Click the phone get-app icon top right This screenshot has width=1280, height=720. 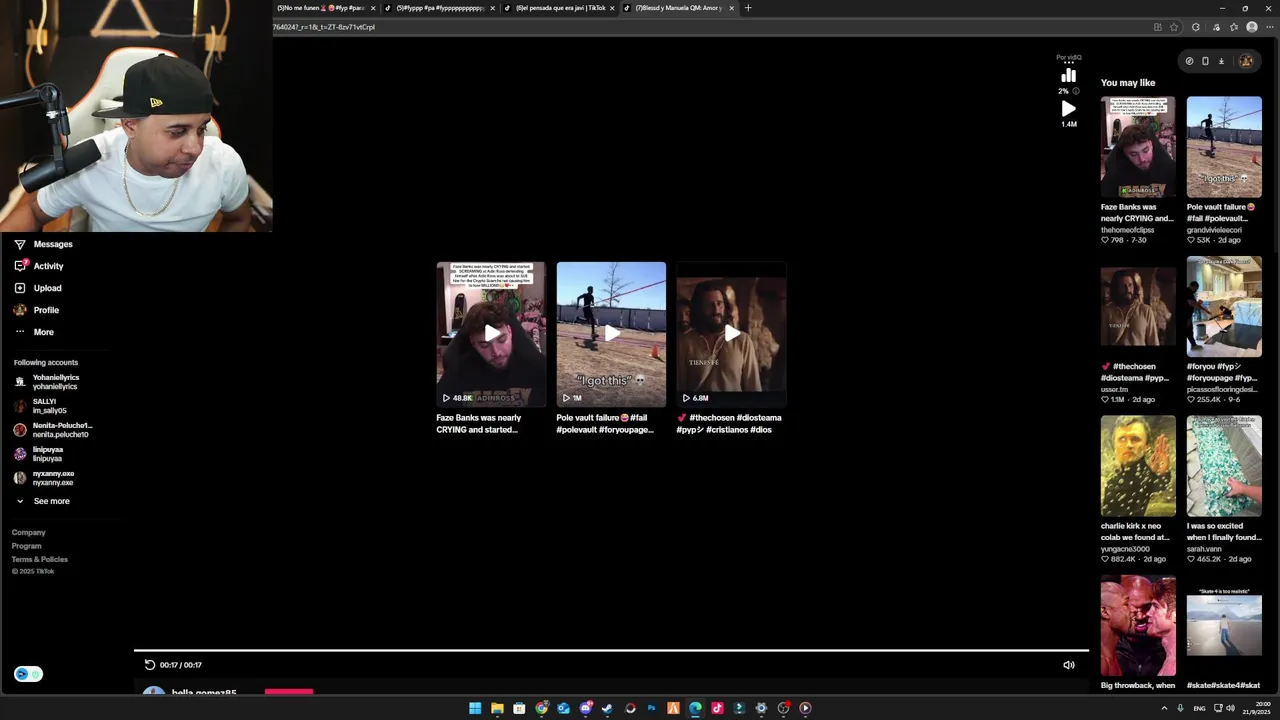(x=1205, y=61)
